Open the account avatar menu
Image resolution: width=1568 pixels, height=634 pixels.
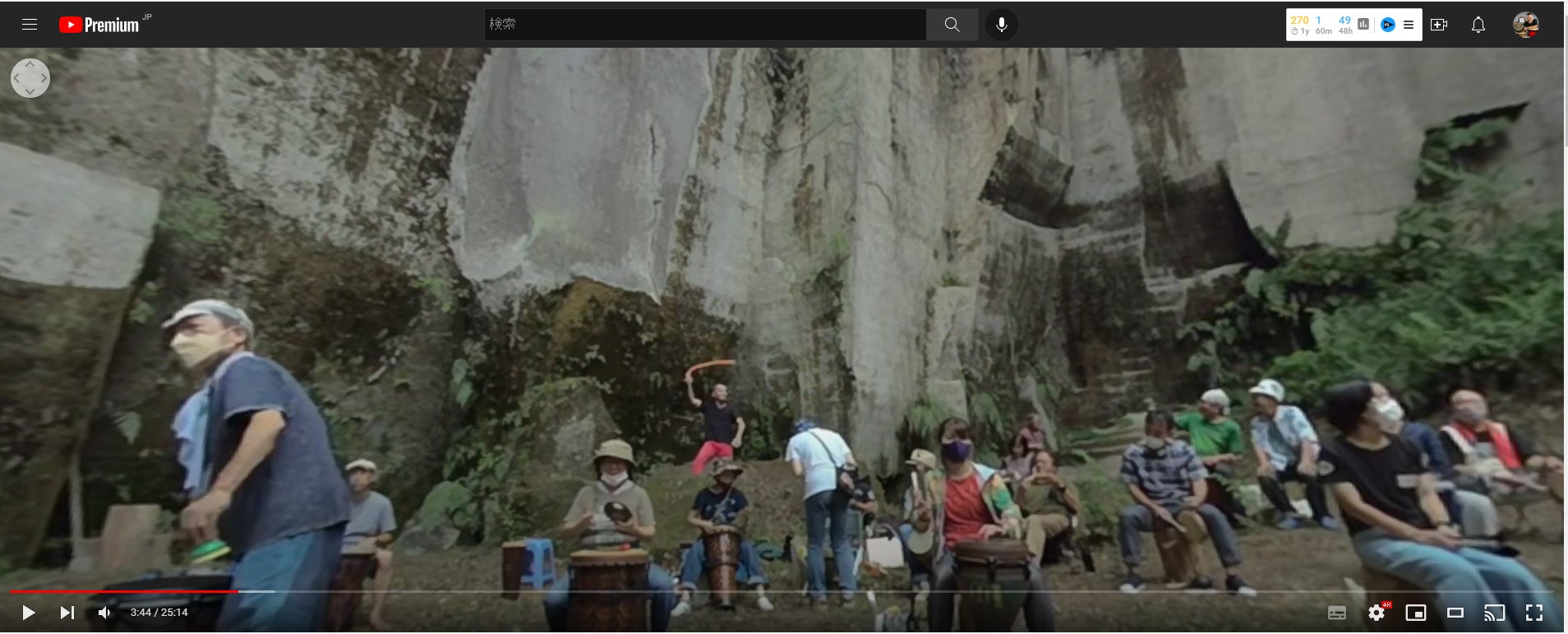(1525, 25)
